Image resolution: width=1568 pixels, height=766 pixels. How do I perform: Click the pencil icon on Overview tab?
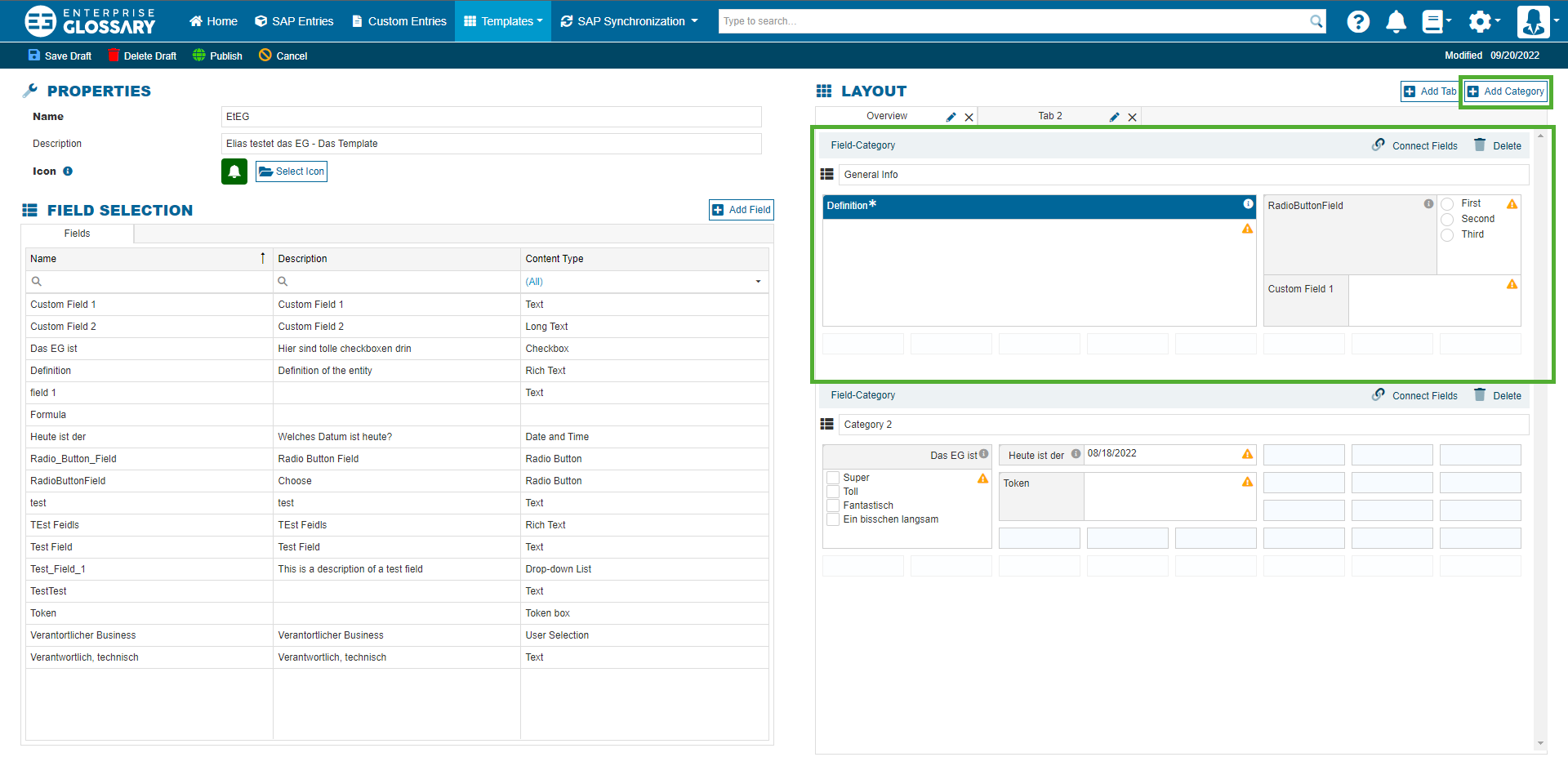[x=951, y=117]
